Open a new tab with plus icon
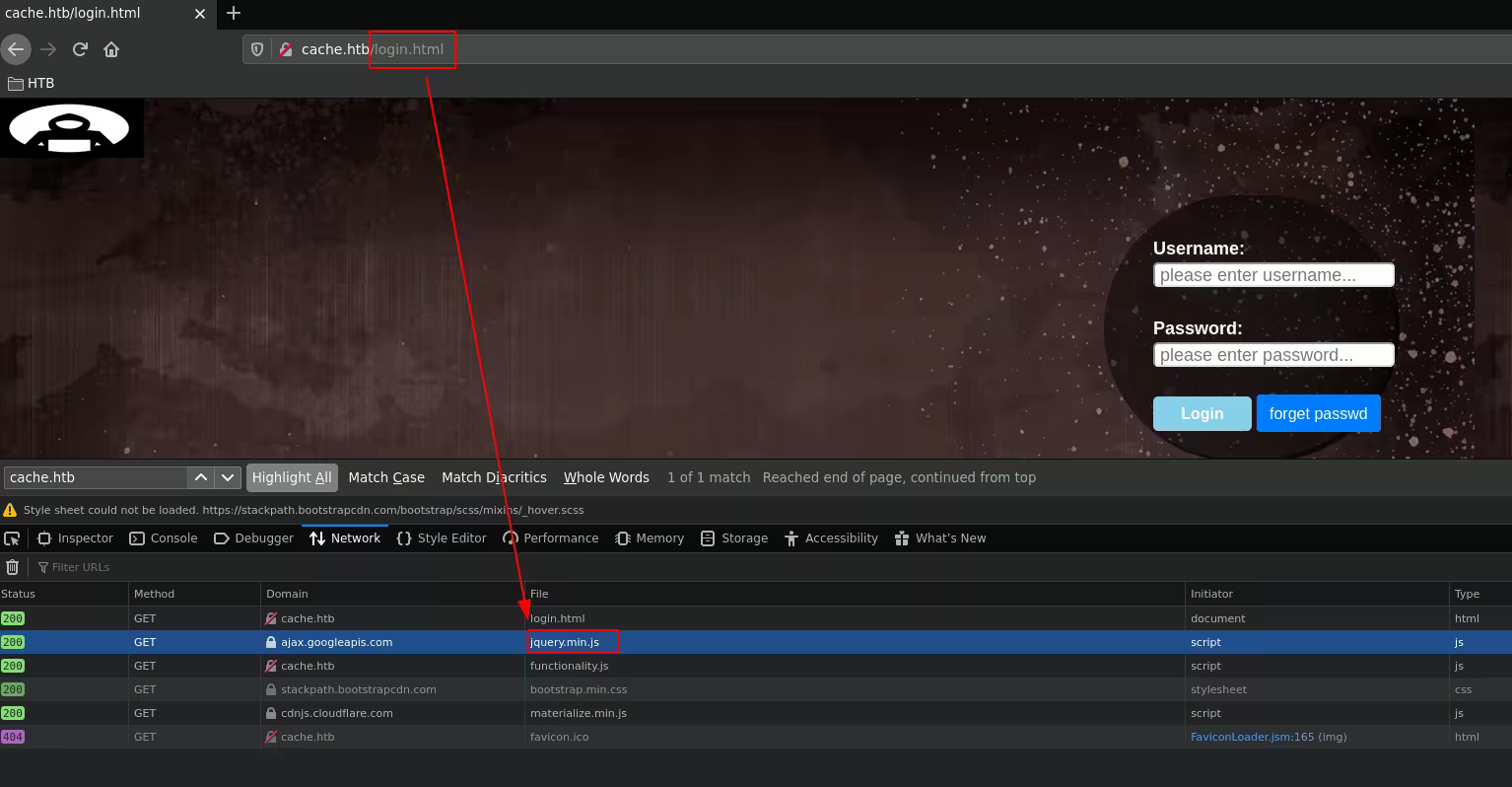The image size is (1512, 787). pyautogui.click(x=234, y=13)
